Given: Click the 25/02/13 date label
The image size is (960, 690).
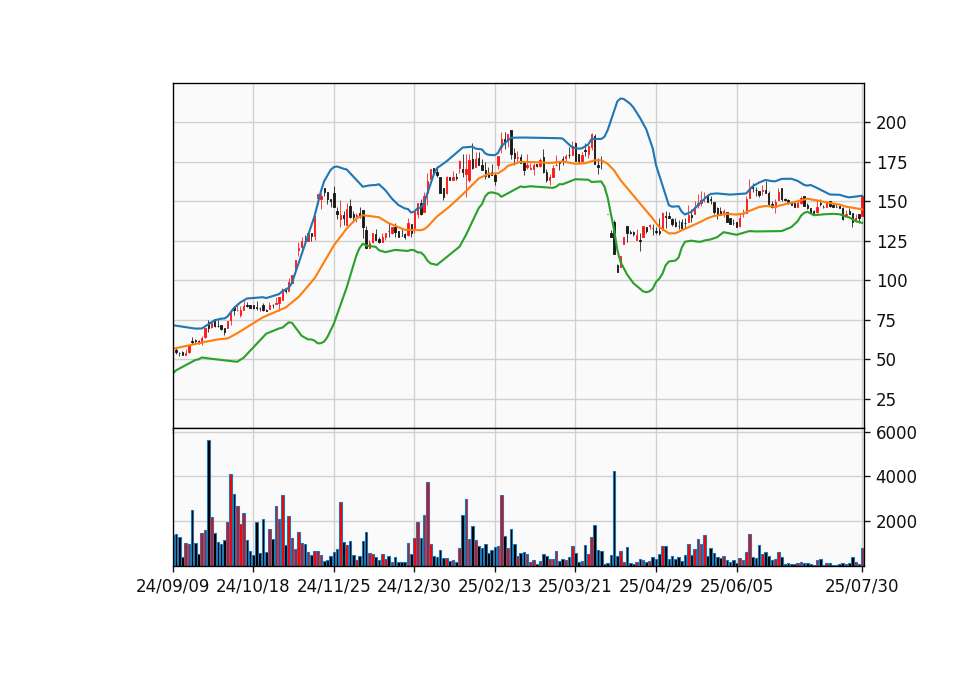Looking at the screenshot, I should 495,586.
